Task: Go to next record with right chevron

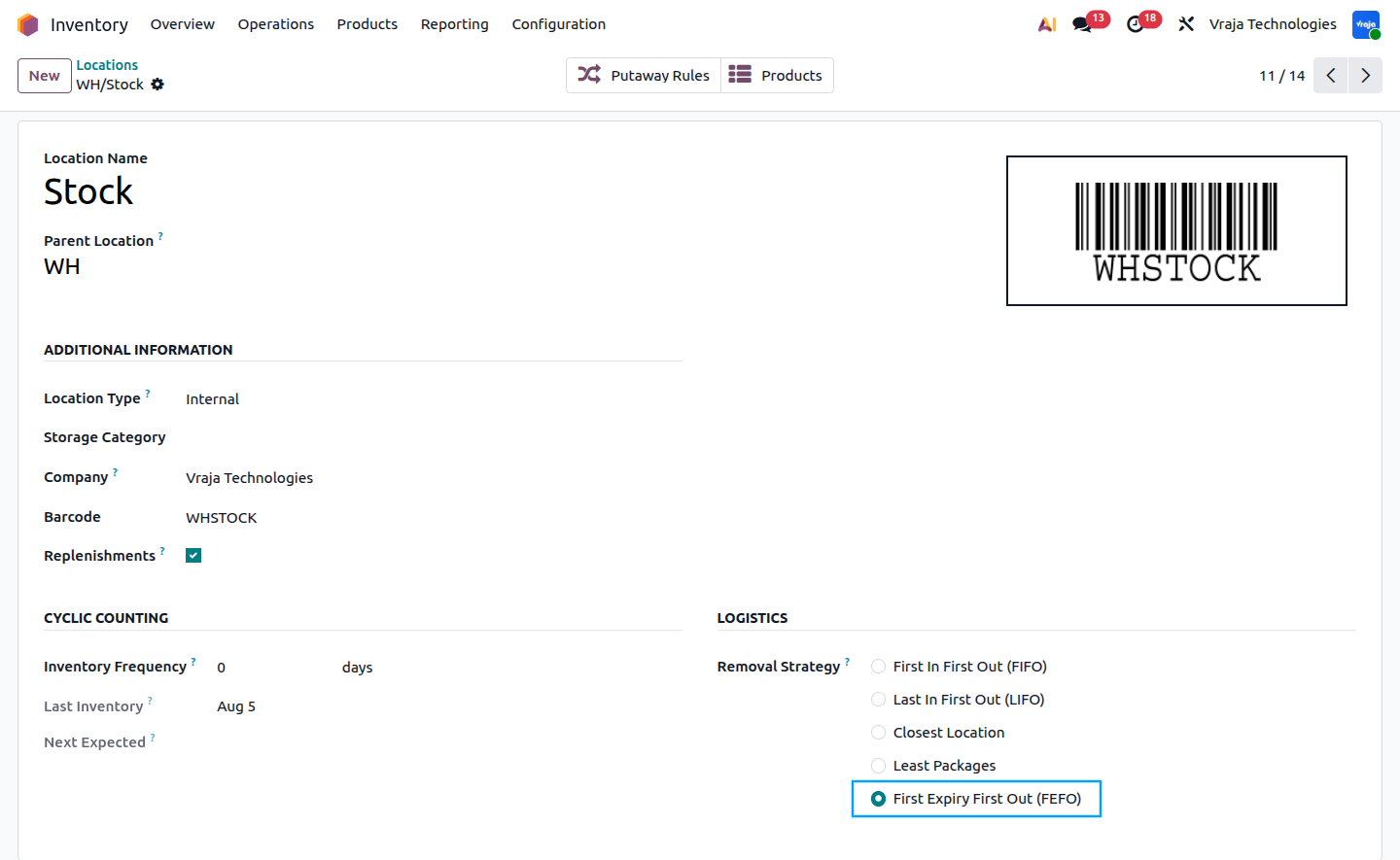Action: (x=1365, y=76)
